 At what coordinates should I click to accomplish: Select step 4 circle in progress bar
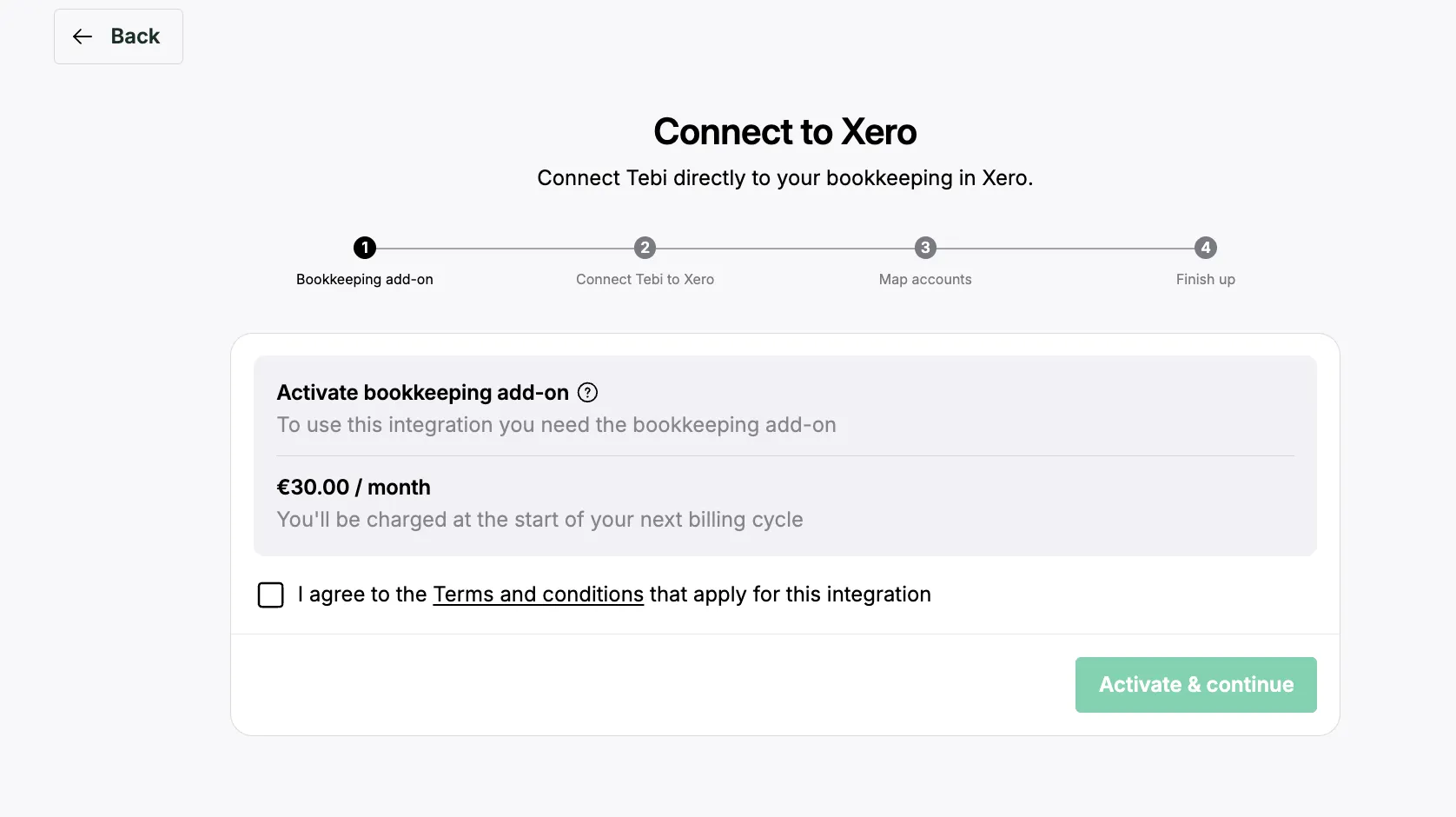coord(1205,248)
